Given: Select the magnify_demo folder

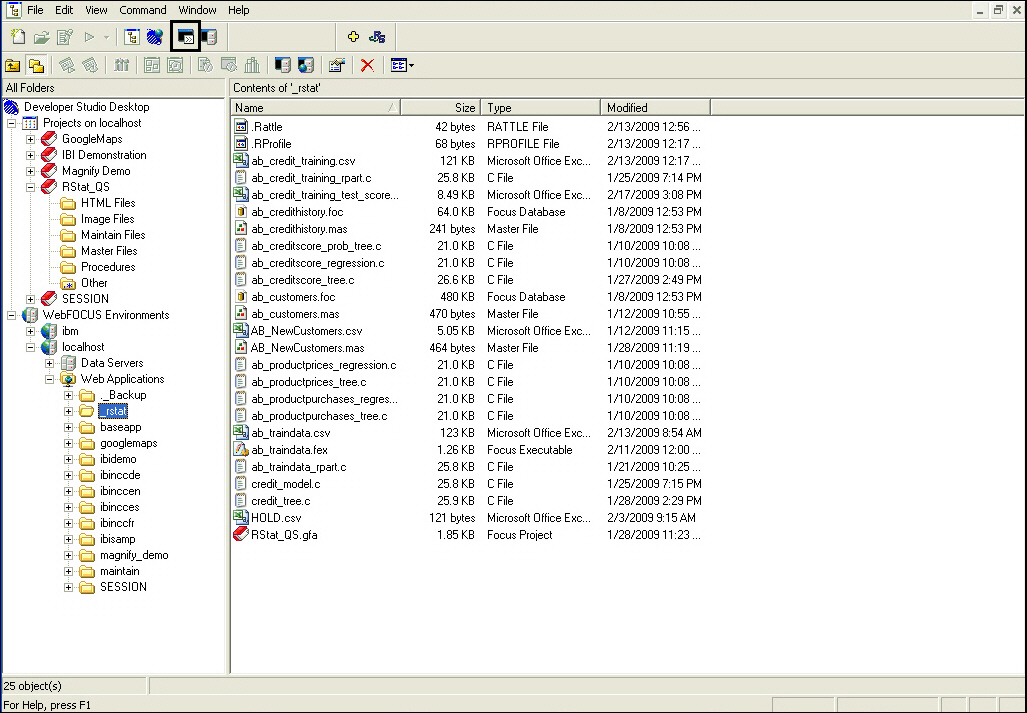Looking at the screenshot, I should click(134, 555).
